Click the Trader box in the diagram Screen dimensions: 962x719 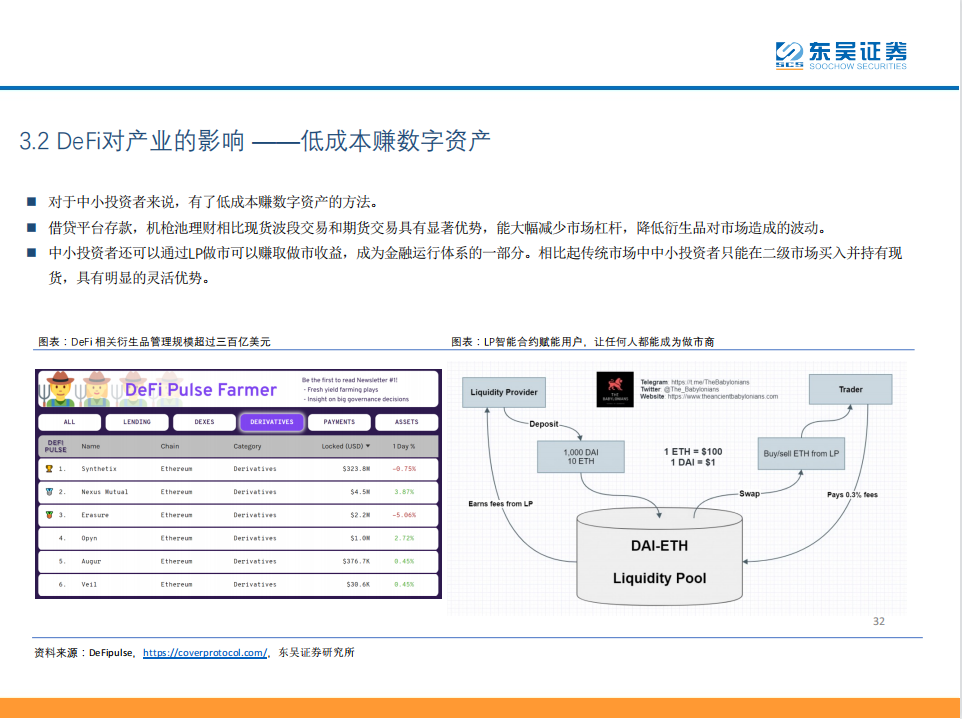(x=850, y=389)
